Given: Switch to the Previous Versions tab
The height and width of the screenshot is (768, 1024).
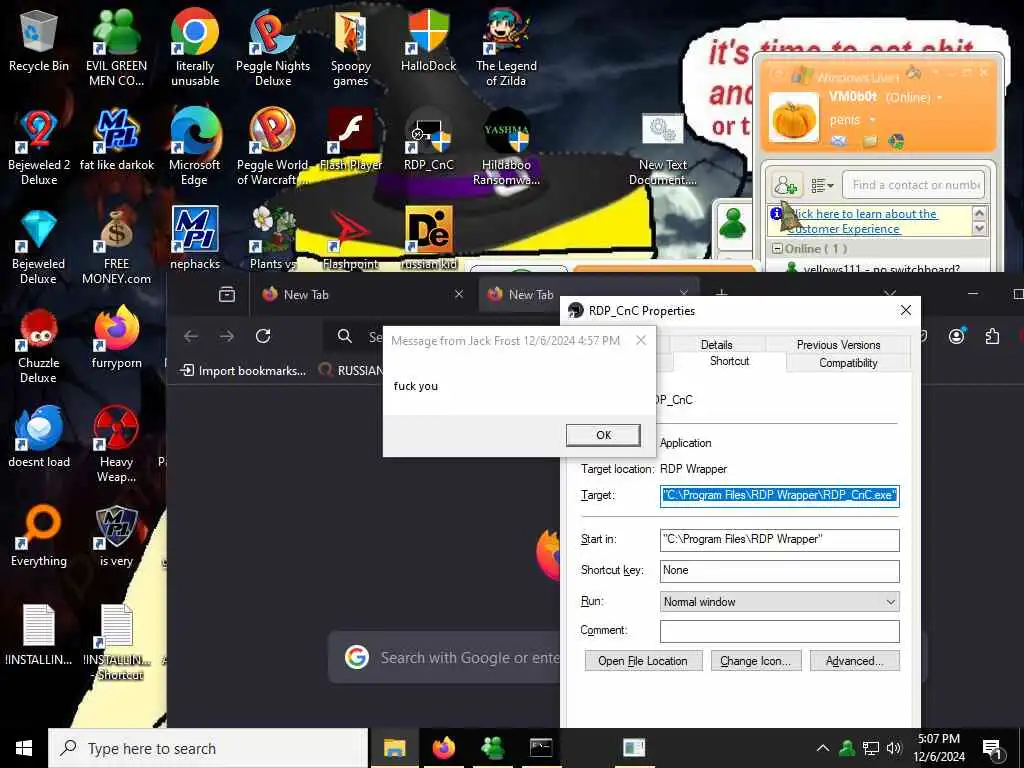Looking at the screenshot, I should coord(839,344).
